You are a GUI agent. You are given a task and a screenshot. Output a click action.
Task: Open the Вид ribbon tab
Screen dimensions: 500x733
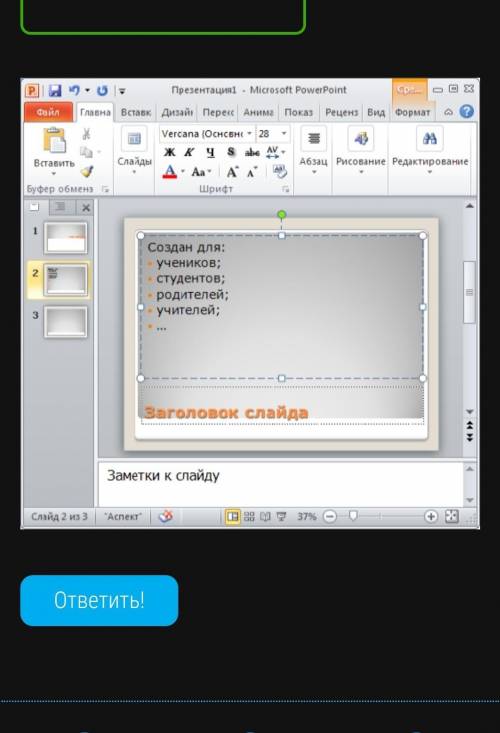pyautogui.click(x=376, y=112)
